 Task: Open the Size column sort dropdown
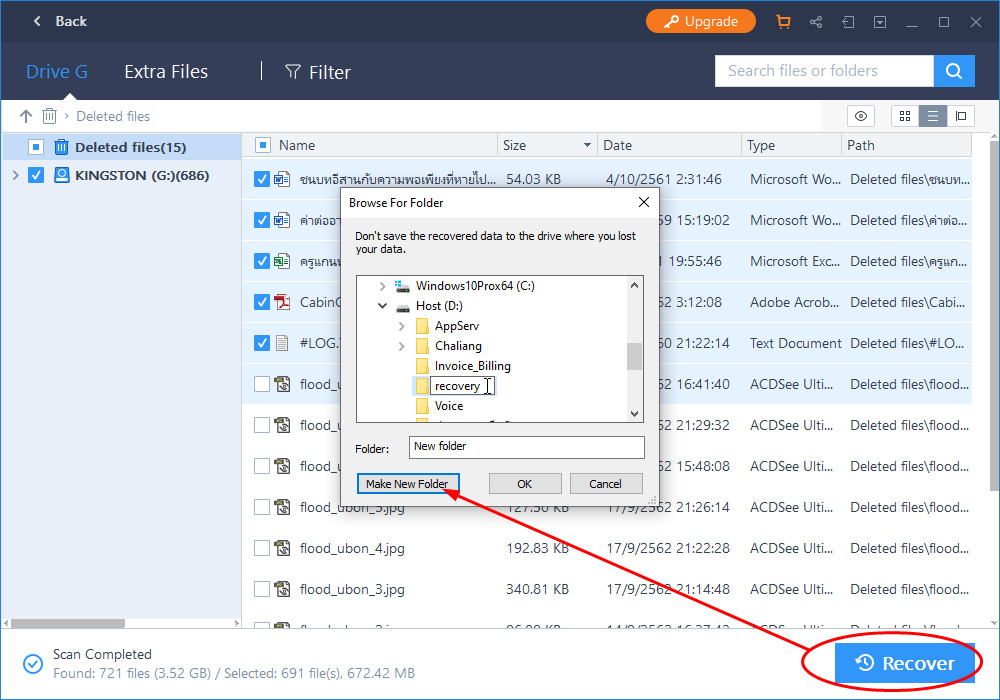click(x=587, y=145)
